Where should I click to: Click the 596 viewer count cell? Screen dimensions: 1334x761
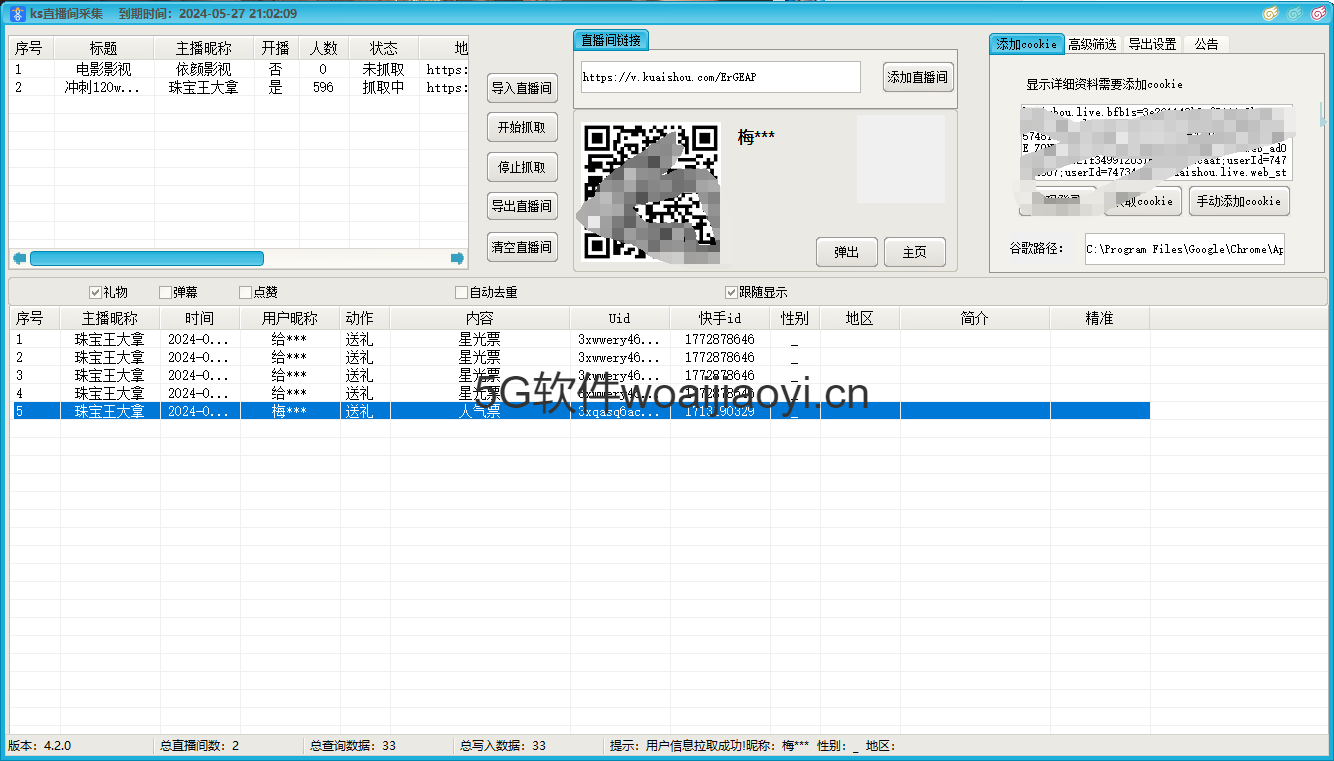[324, 88]
